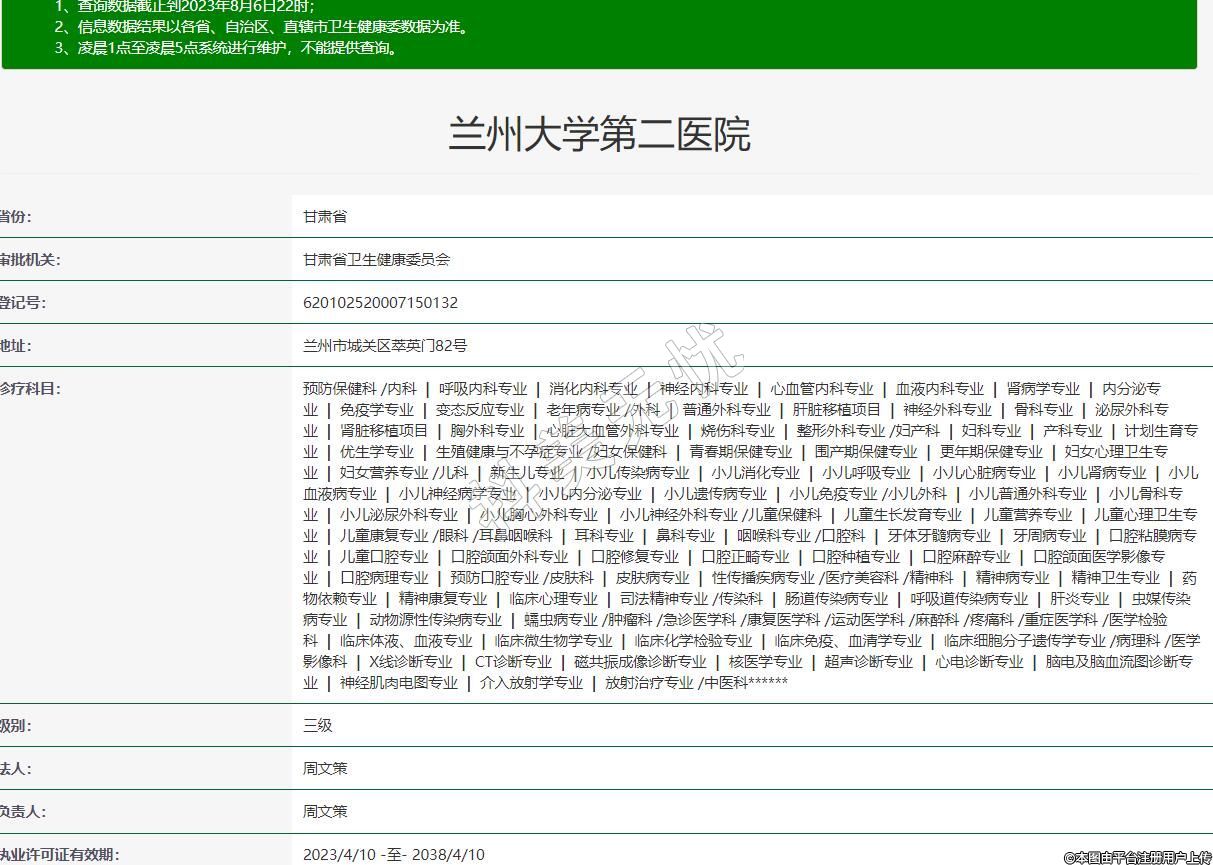This screenshot has width=1213, height=865.
Task: Click the 诊疗科目 row label
Action: 30,388
